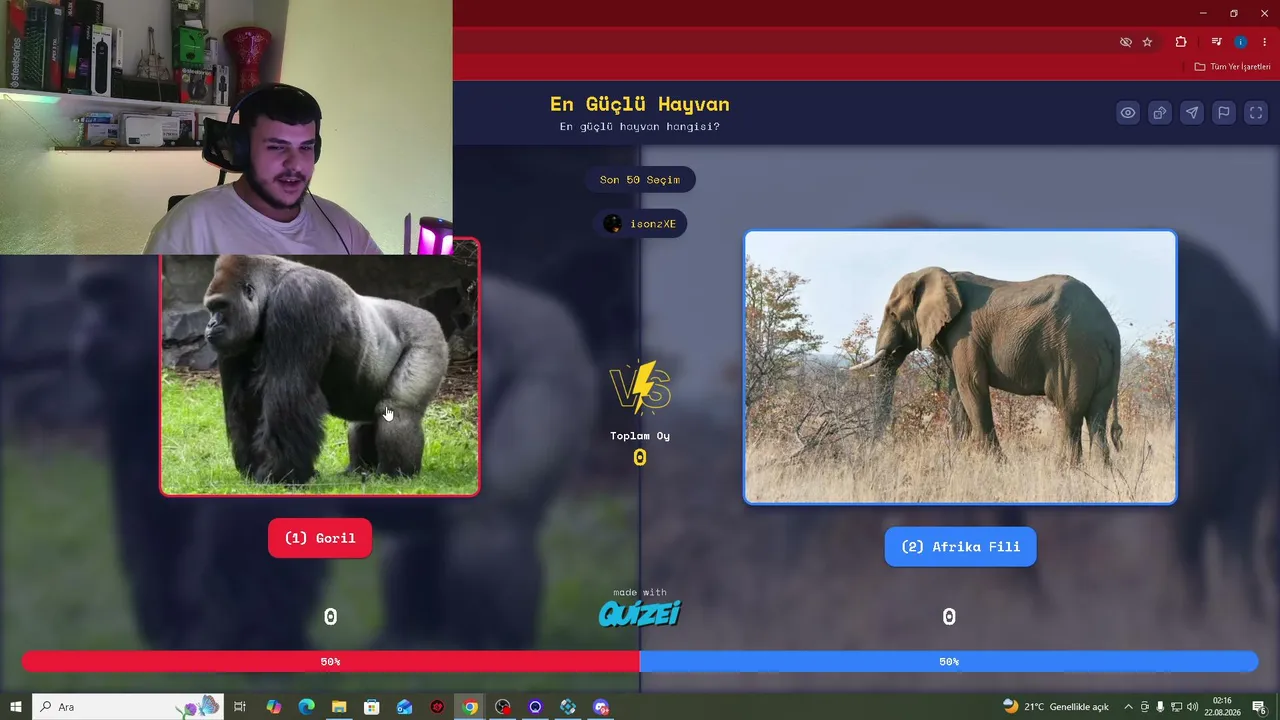Open the teal diamond app on taskbar
Viewport: 1280px width, 720px height.
coord(568,707)
